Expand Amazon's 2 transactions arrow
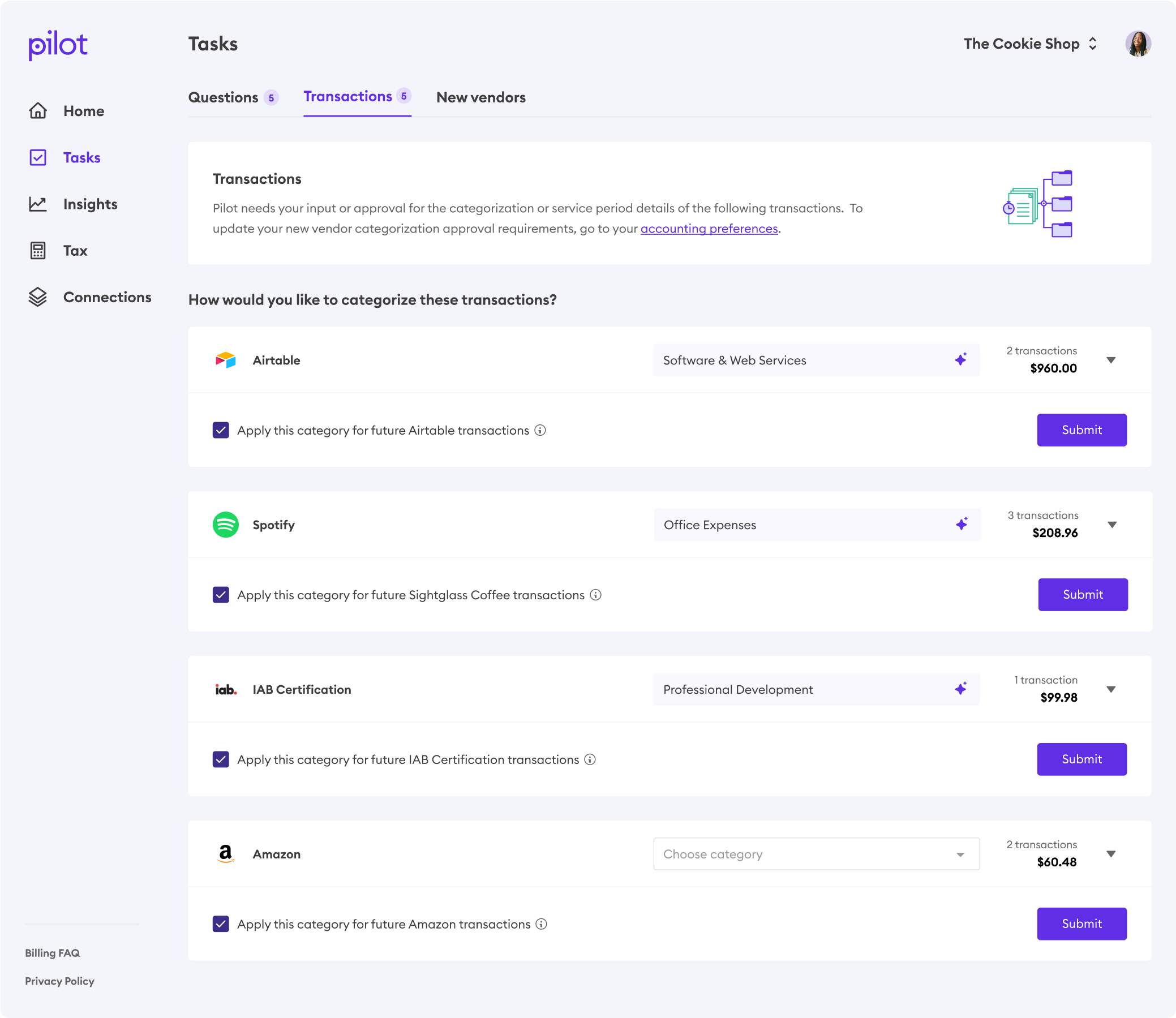 1111,854
